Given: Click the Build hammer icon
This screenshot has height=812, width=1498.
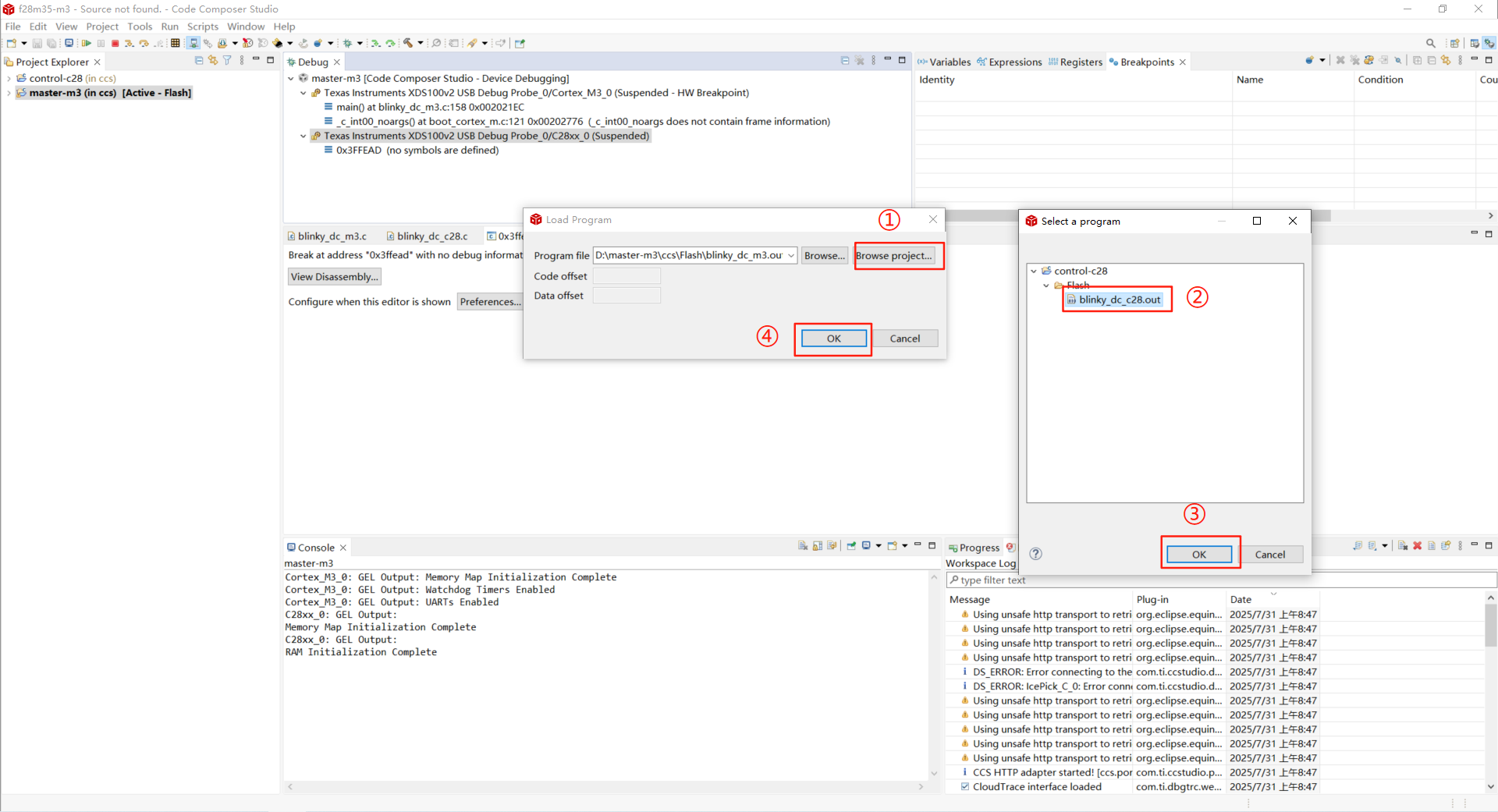Looking at the screenshot, I should pyautogui.click(x=407, y=44).
